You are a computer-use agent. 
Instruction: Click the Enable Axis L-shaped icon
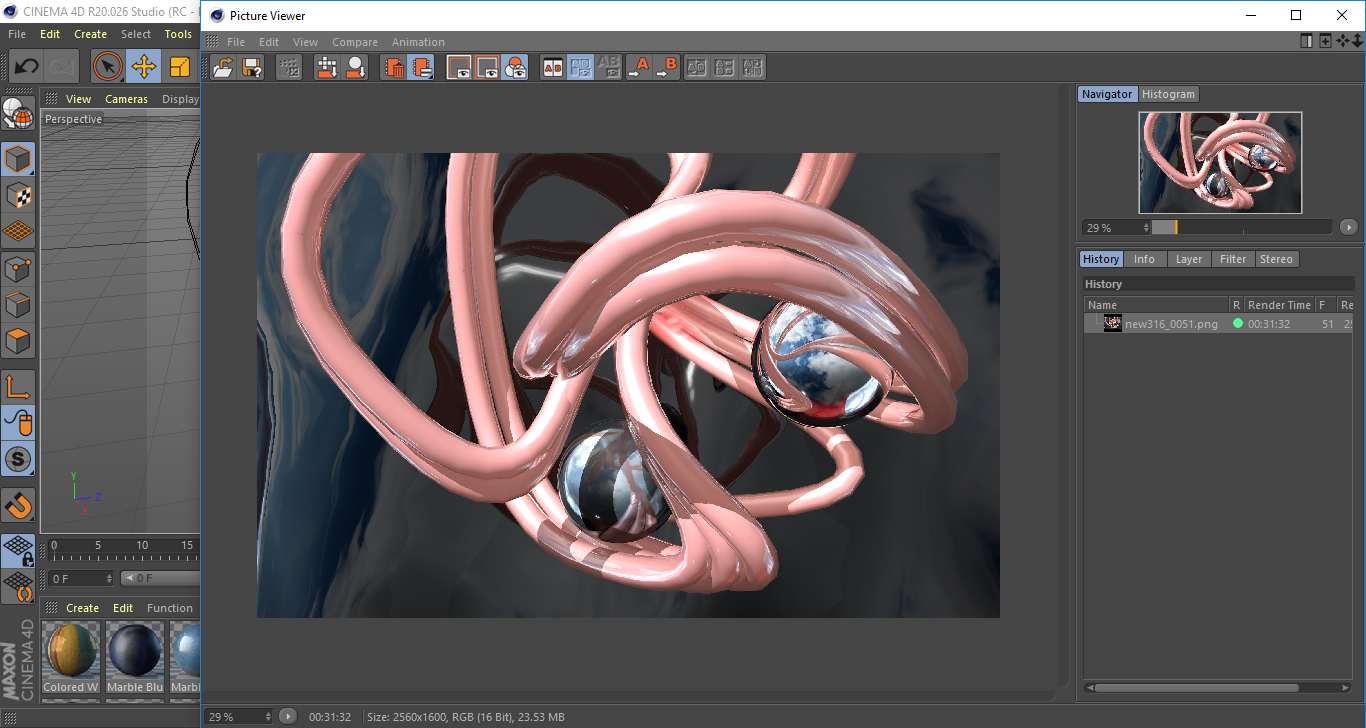pos(18,387)
